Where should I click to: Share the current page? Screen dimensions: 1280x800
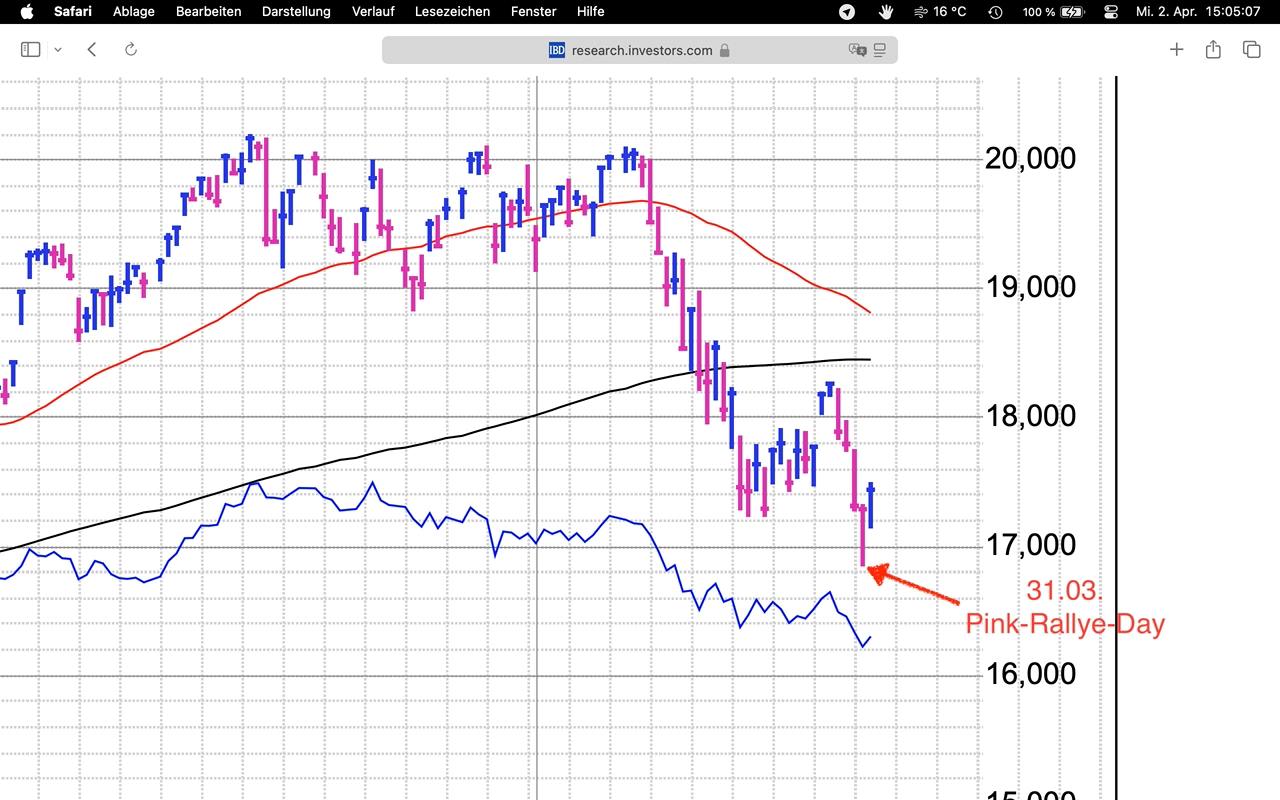click(1213, 49)
